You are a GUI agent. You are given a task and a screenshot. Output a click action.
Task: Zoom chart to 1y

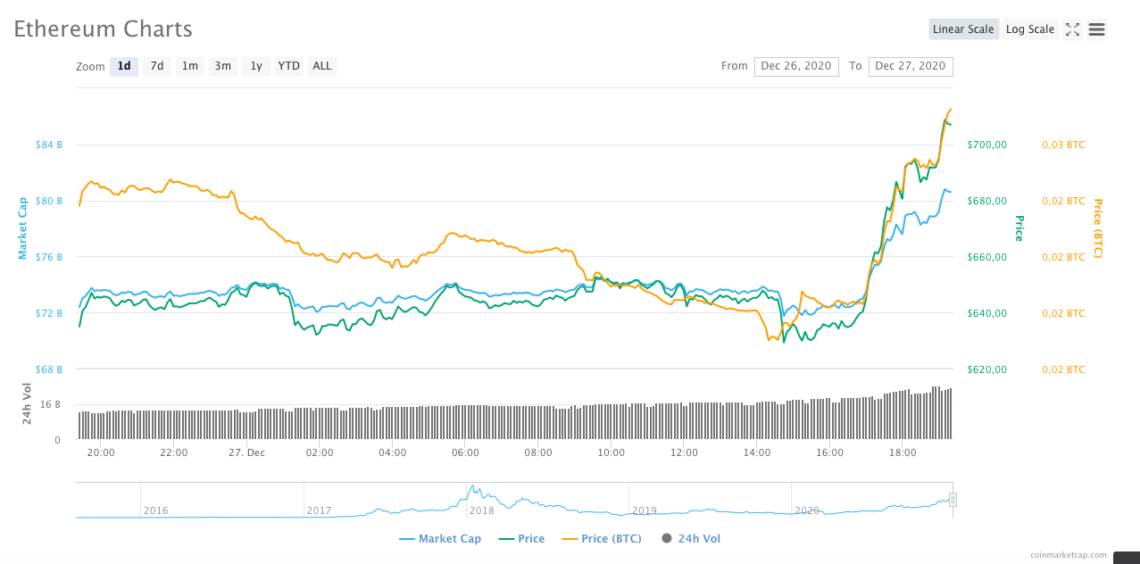[x=256, y=66]
